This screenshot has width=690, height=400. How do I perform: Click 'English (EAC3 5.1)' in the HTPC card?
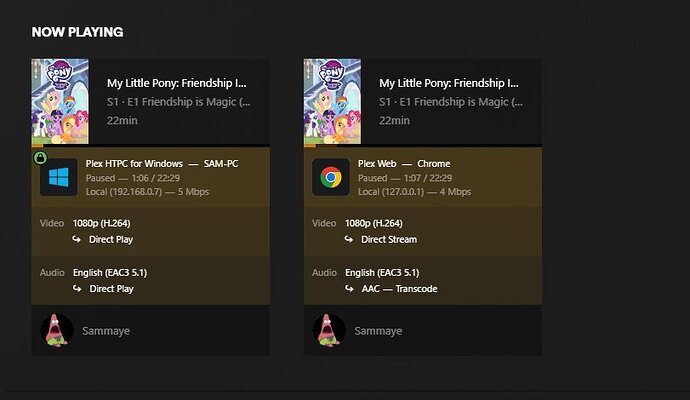tap(110, 273)
